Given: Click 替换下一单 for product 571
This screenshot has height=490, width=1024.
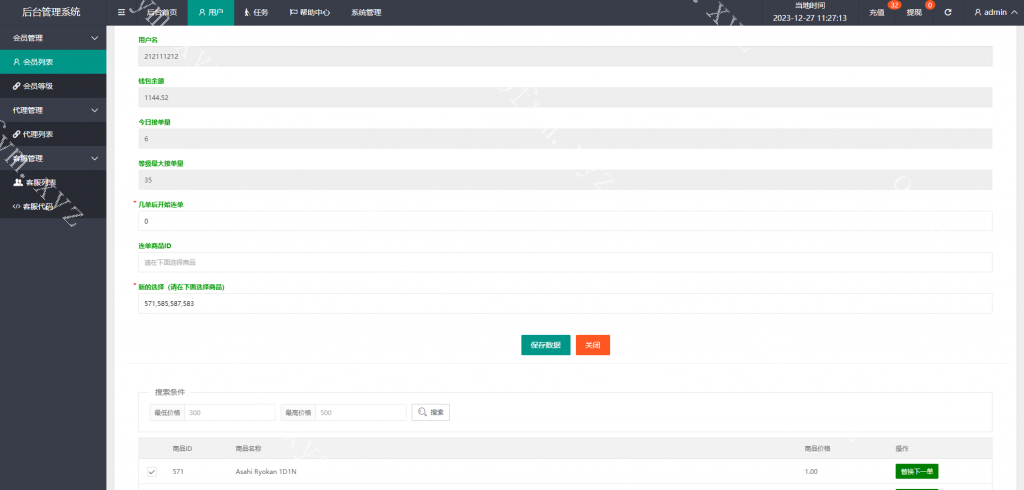Looking at the screenshot, I should [916, 472].
